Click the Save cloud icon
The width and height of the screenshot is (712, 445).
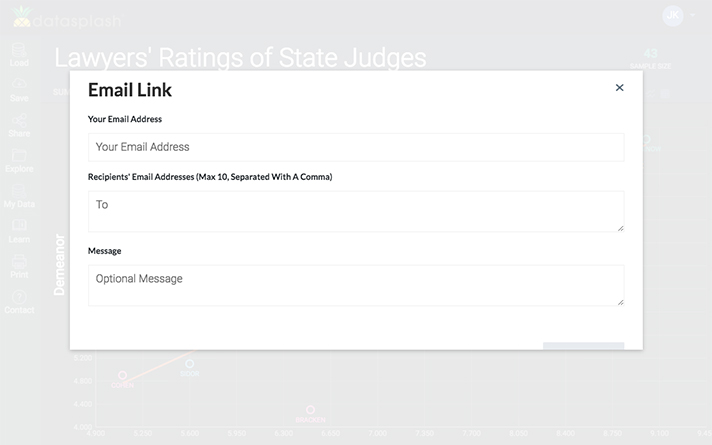18,86
